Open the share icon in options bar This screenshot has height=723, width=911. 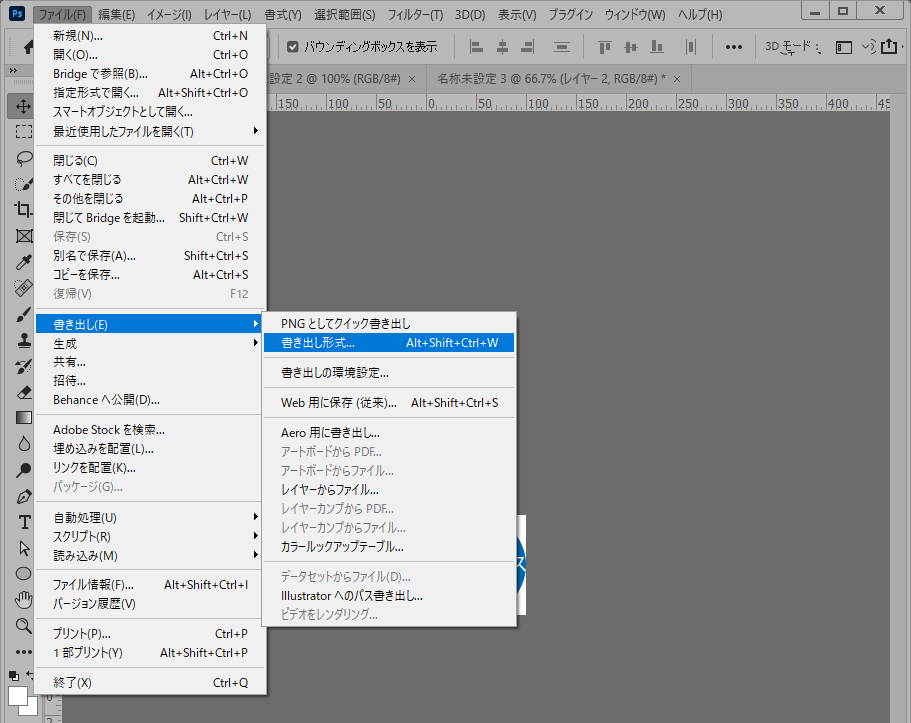tap(889, 46)
